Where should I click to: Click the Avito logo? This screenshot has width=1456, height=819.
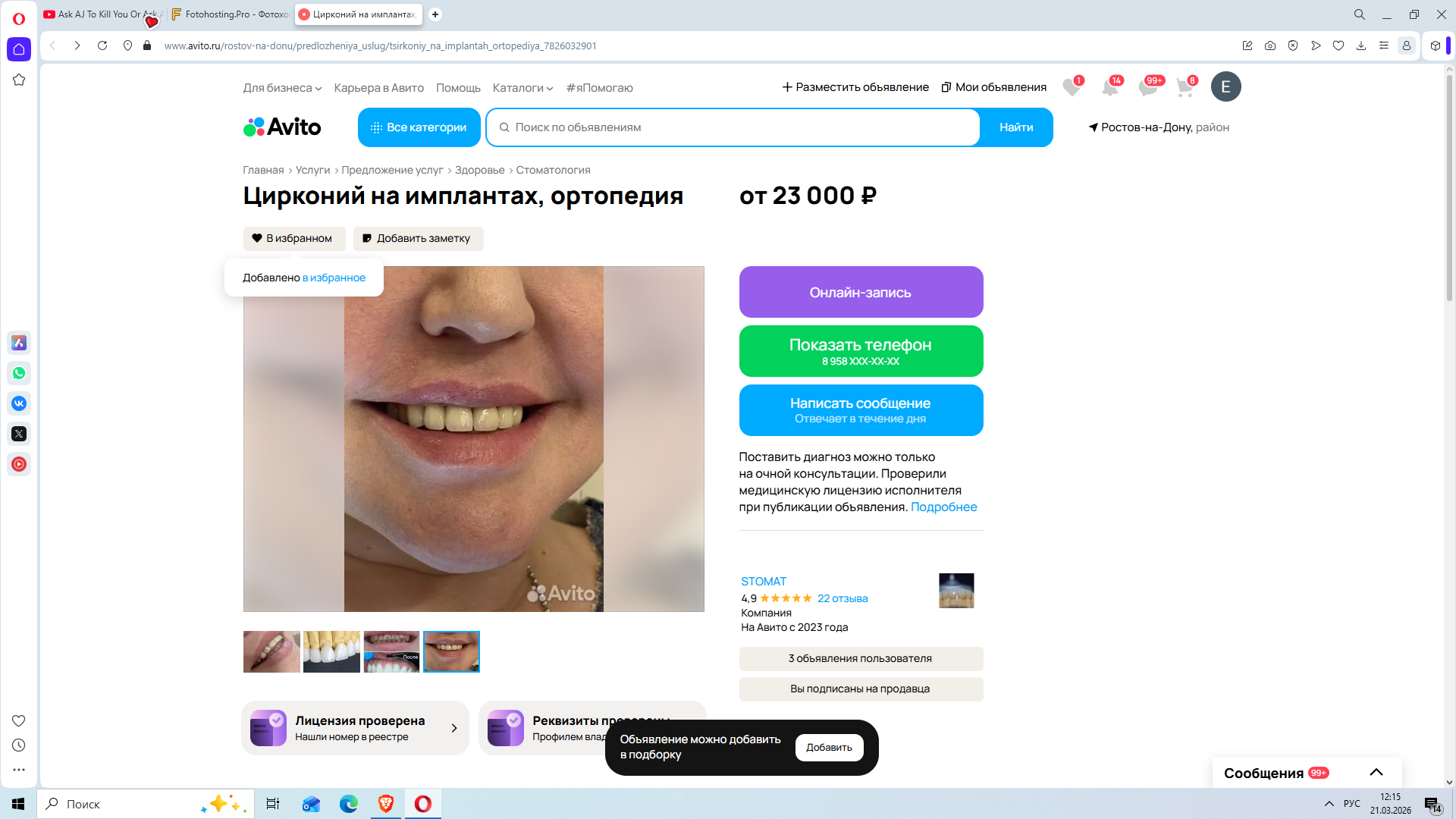282,127
